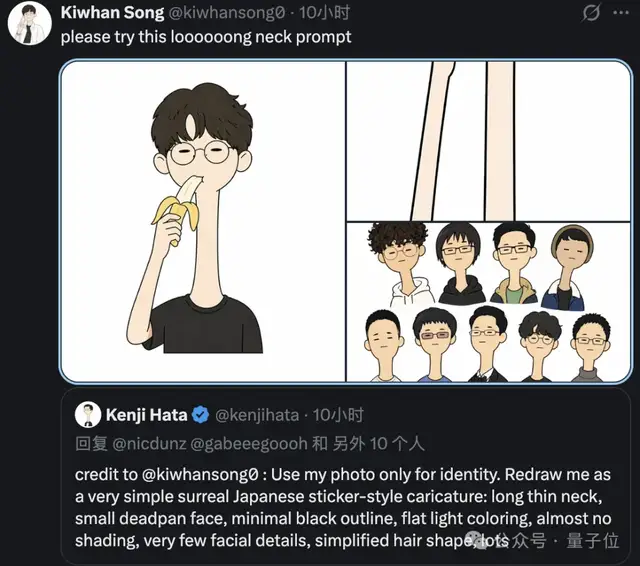Click the Kenji Hata name in the quoted tweet

pos(148,414)
